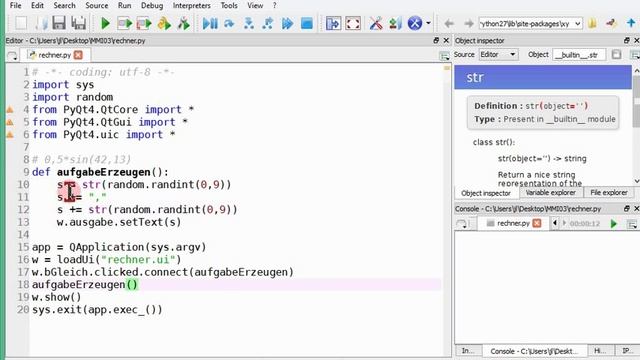Image resolution: width=640 pixels, height=360 pixels.
Task: Run the console with its green play button
Action: click(x=613, y=224)
